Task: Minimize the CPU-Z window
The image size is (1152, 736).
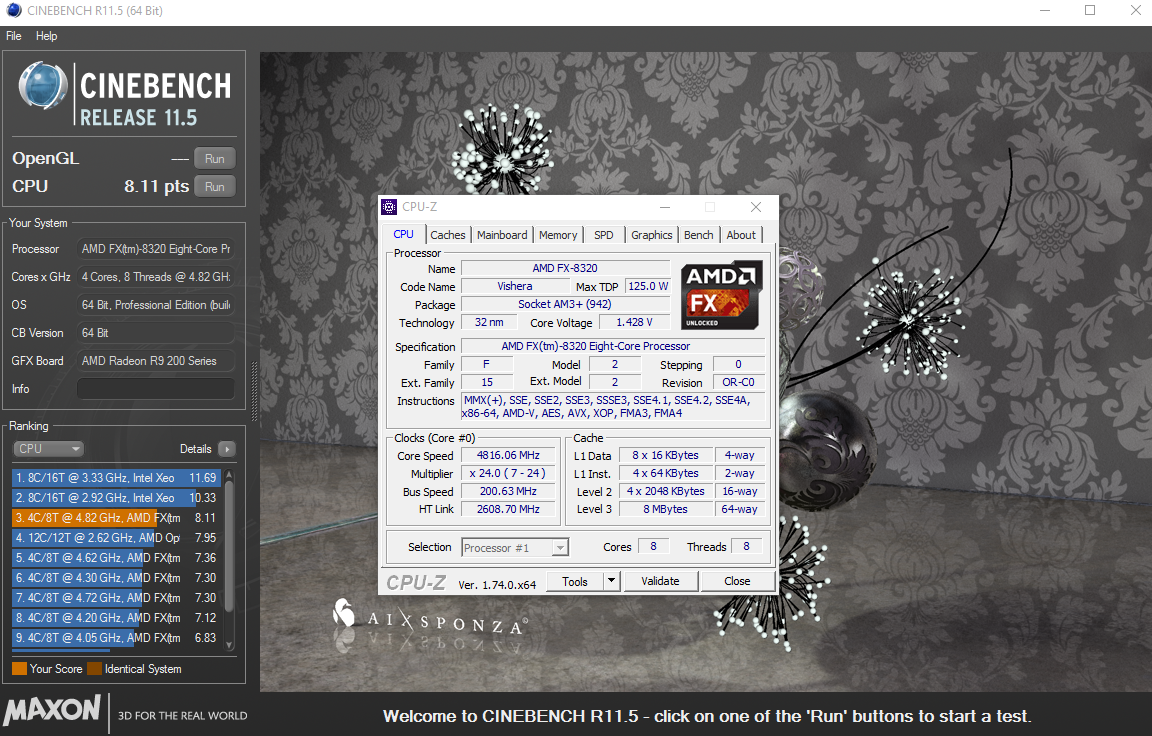Action: pos(665,207)
